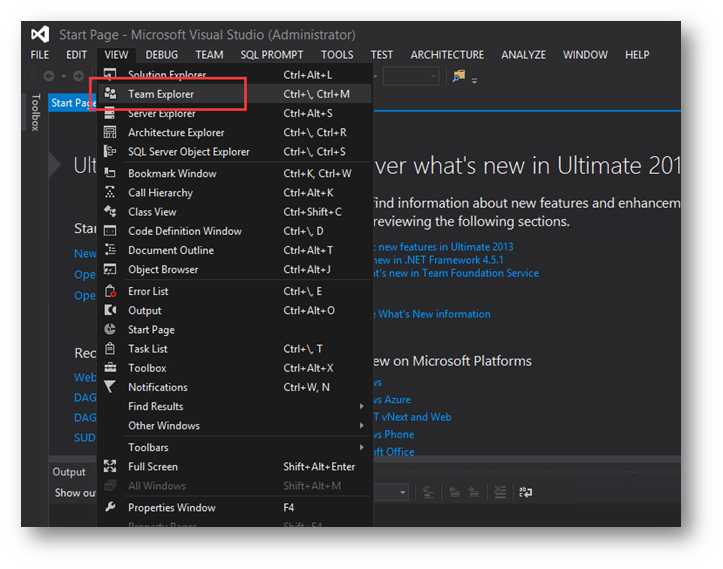Viewport: 723px width, 569px height.
Task: Switch to the Start Page tab
Action: point(72,102)
